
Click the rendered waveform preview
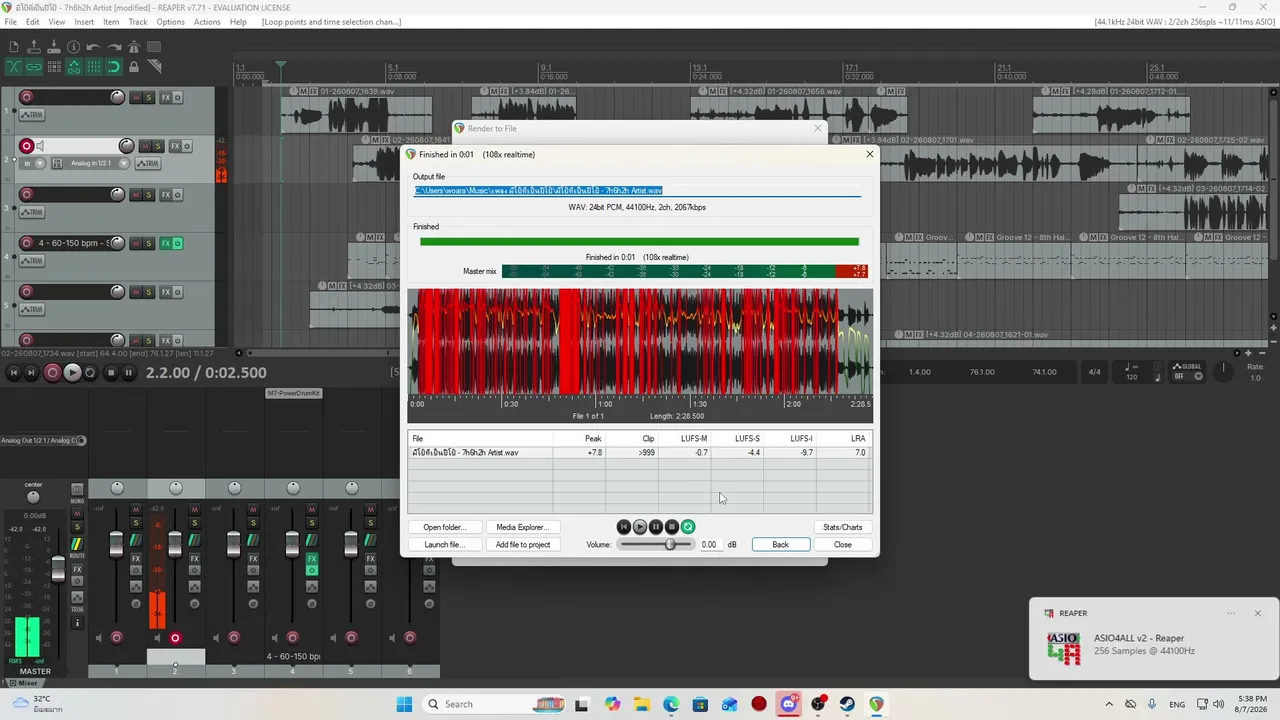[x=640, y=342]
